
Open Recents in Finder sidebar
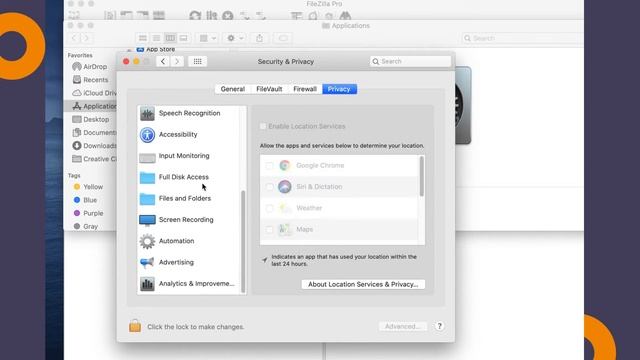click(91, 80)
